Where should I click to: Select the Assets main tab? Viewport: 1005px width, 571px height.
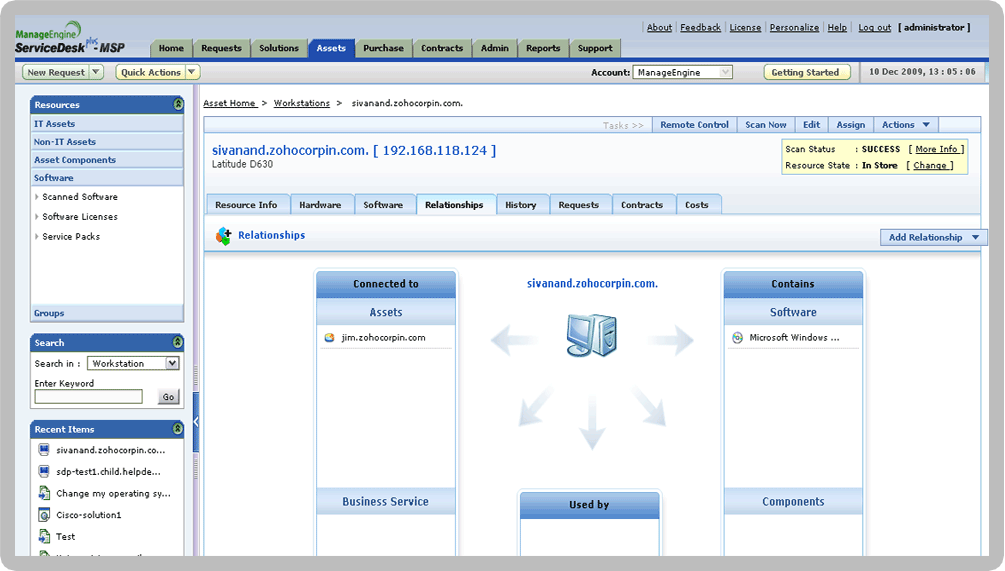coord(331,48)
